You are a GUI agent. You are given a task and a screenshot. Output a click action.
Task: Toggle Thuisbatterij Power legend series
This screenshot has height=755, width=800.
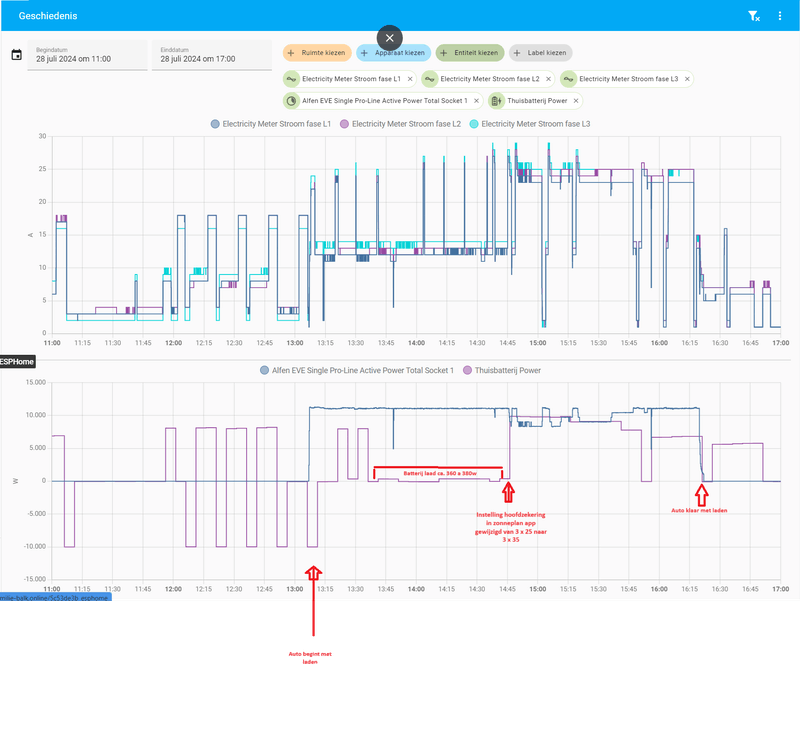[x=502, y=370]
